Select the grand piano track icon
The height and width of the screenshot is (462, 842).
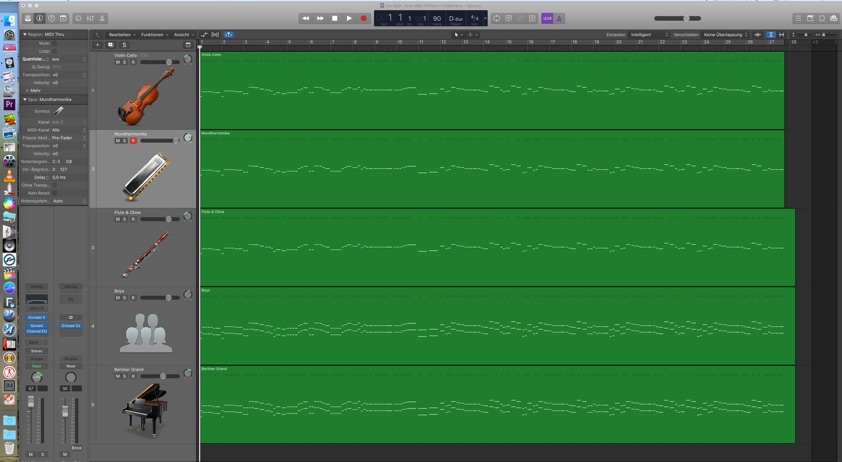(x=144, y=410)
